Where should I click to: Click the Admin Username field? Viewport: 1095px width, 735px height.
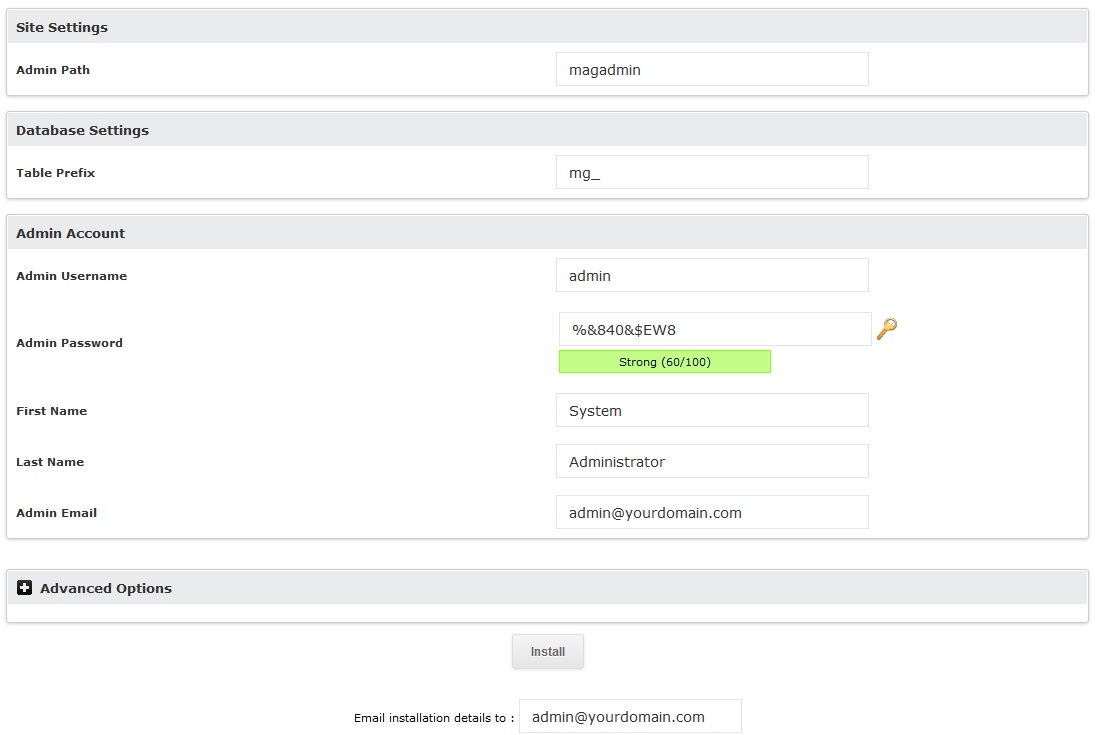tap(711, 275)
